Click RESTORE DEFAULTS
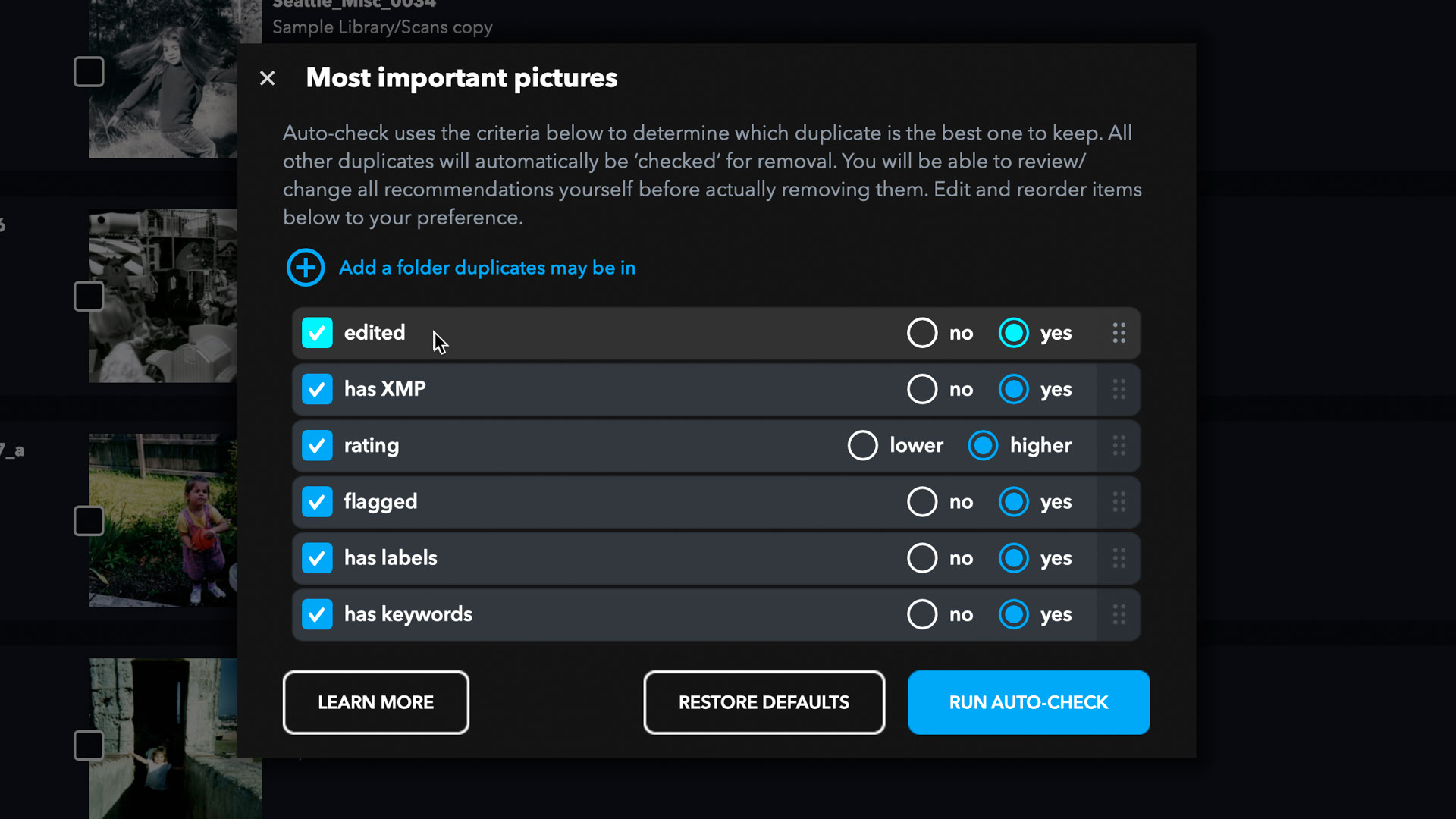 (x=764, y=702)
